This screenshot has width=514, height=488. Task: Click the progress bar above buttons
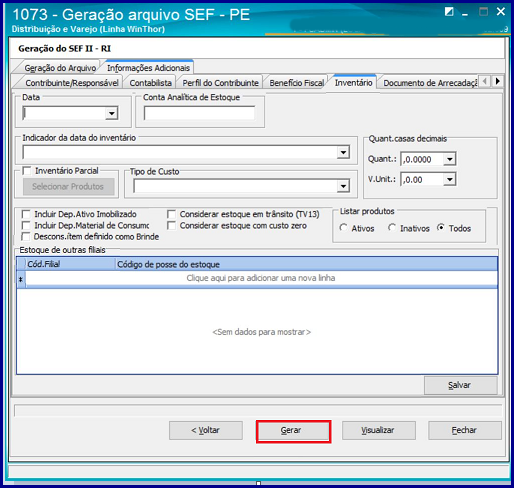click(x=258, y=410)
